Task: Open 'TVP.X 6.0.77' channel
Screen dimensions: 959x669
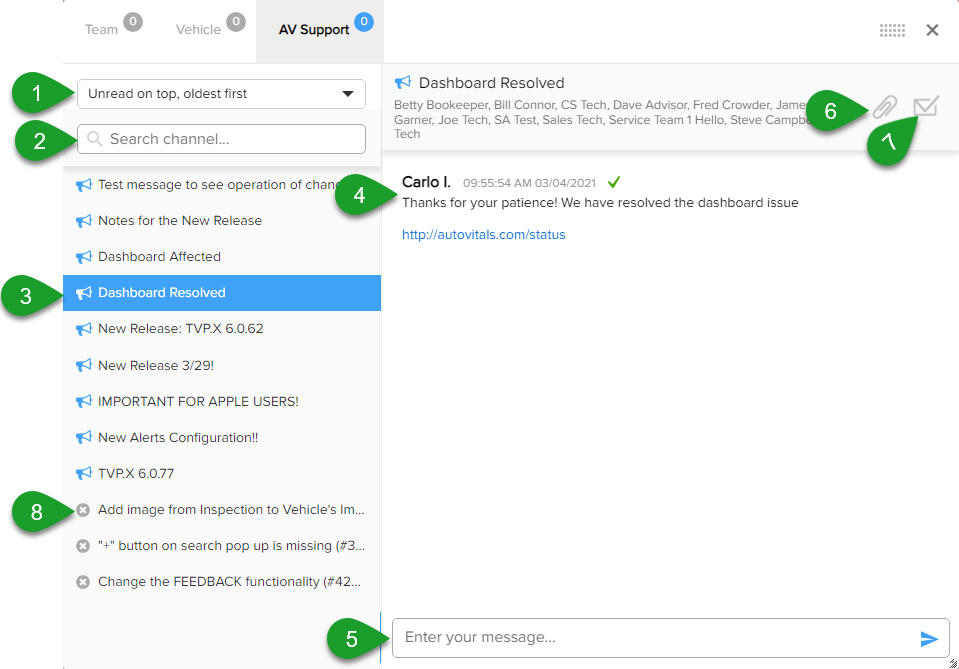Action: pyautogui.click(x=221, y=474)
